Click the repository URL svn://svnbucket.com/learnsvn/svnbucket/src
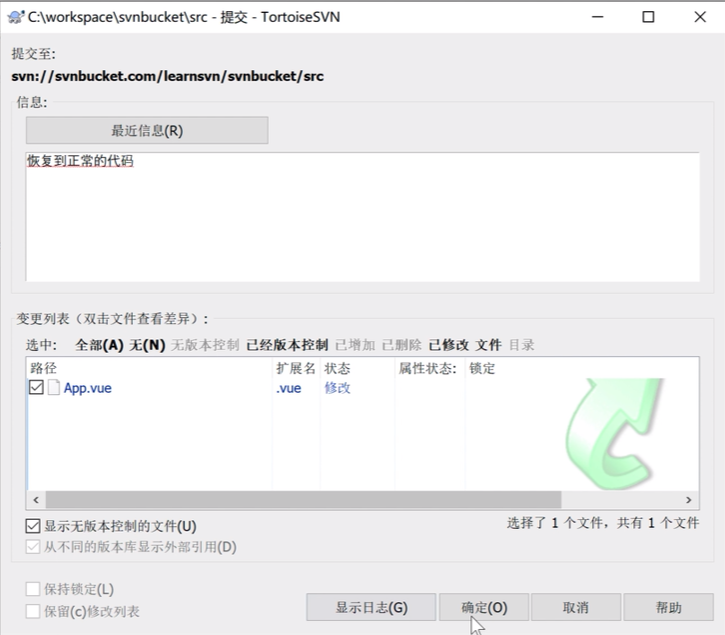This screenshot has width=725, height=635. (167, 76)
